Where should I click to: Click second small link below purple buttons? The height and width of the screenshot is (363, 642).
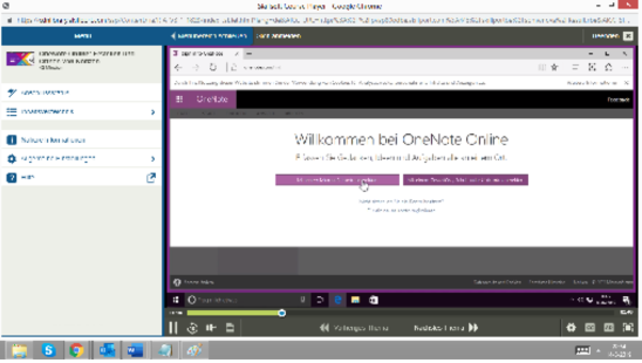401,210
